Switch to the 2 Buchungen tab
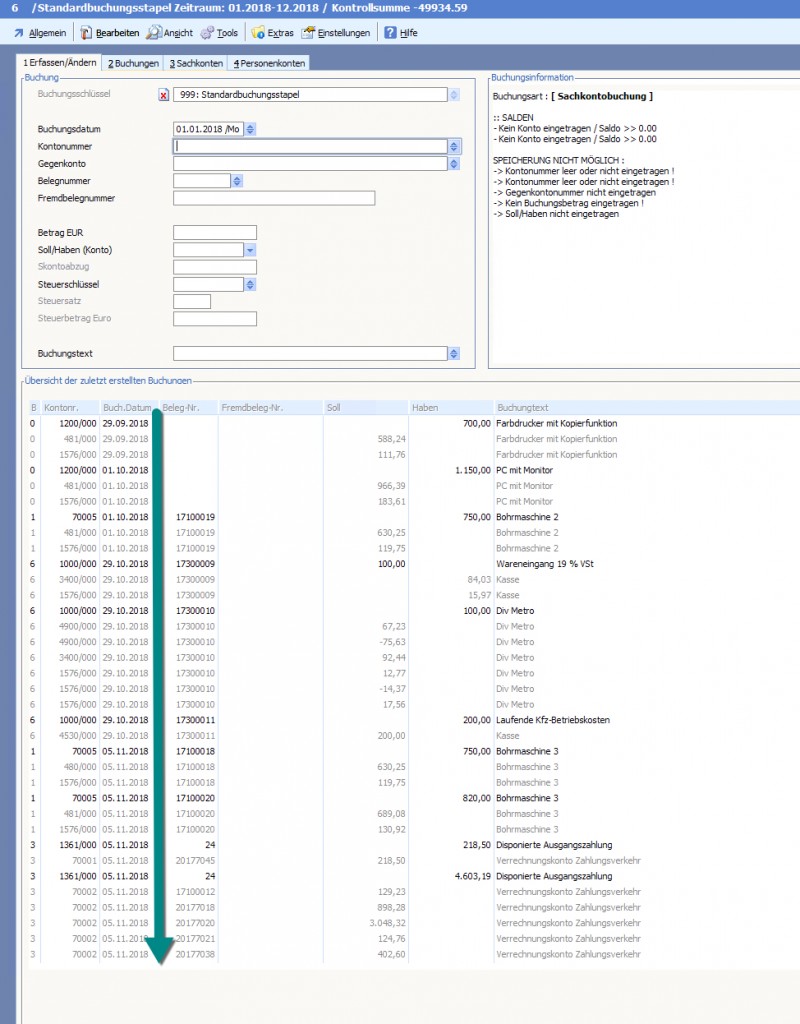This screenshot has height=1024, width=800. click(x=133, y=63)
